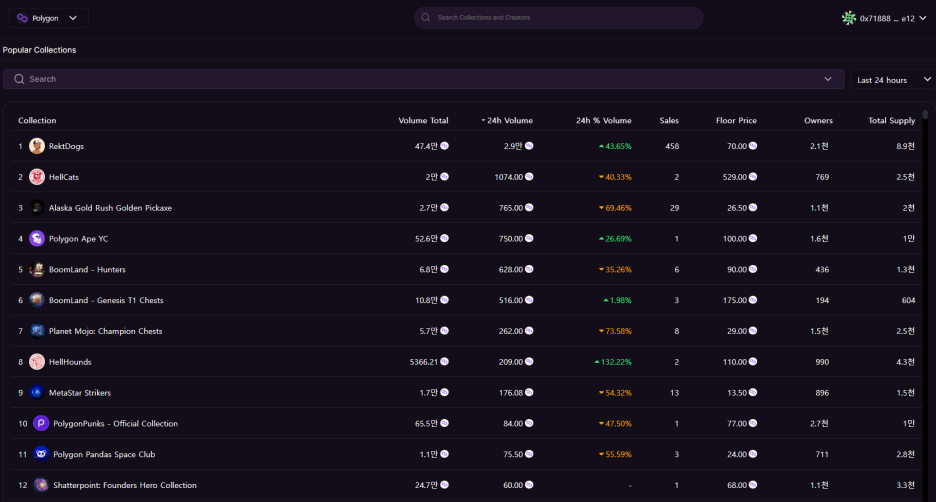
Task: Click MATIC icon beside Polygon Ape YC 100.00
Action: (x=753, y=239)
